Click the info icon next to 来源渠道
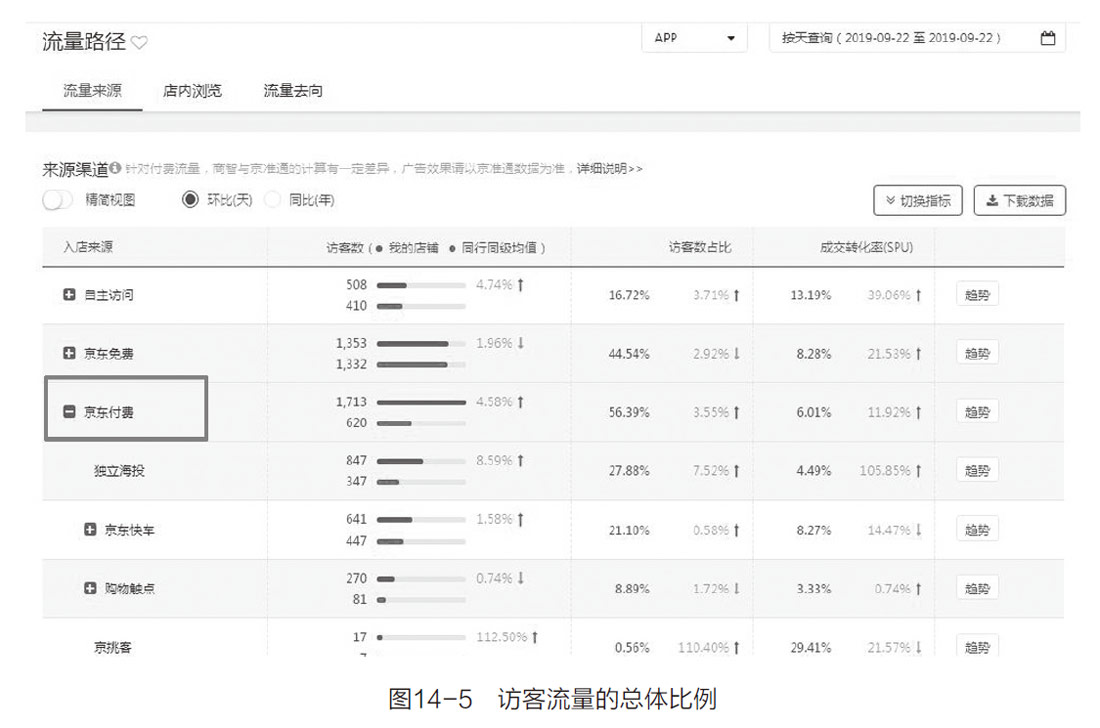 [x=115, y=168]
